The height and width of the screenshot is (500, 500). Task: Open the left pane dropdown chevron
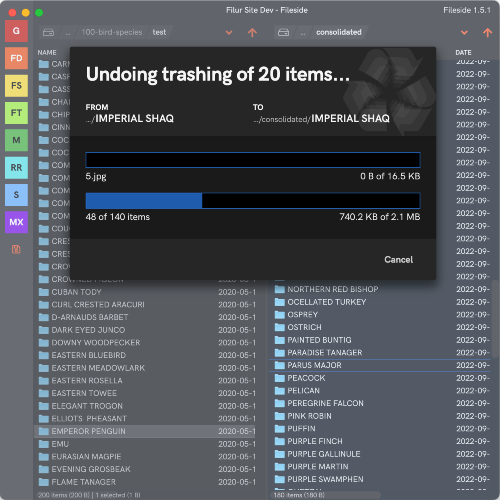tap(229, 32)
